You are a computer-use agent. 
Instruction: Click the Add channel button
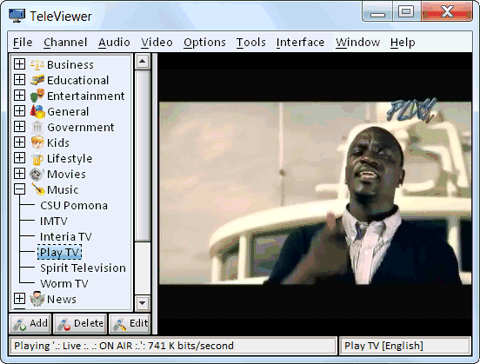click(x=30, y=324)
